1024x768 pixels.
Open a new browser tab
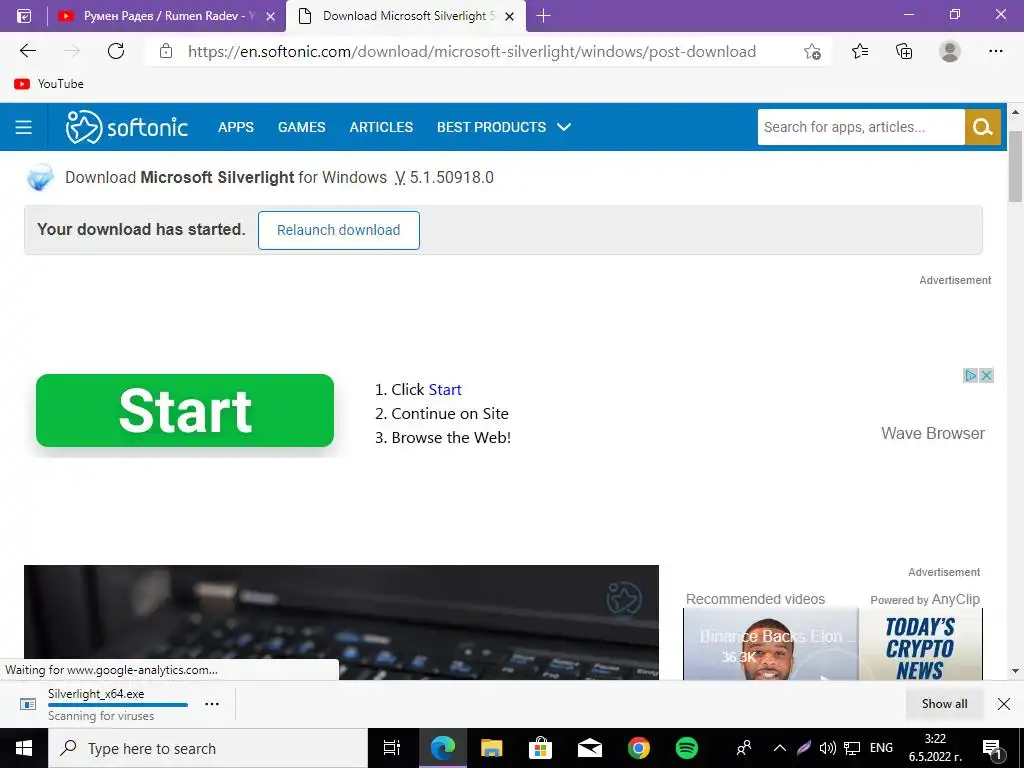click(543, 16)
